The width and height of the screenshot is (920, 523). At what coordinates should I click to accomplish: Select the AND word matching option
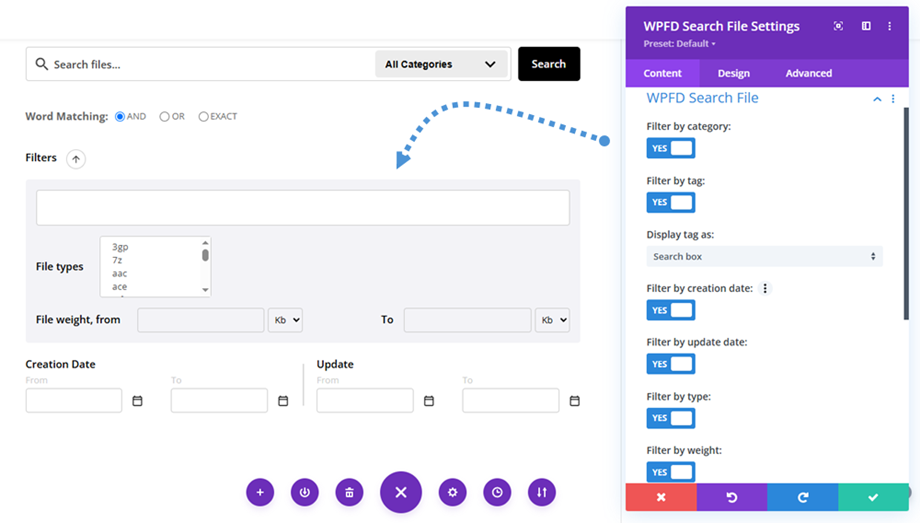pyautogui.click(x=120, y=116)
